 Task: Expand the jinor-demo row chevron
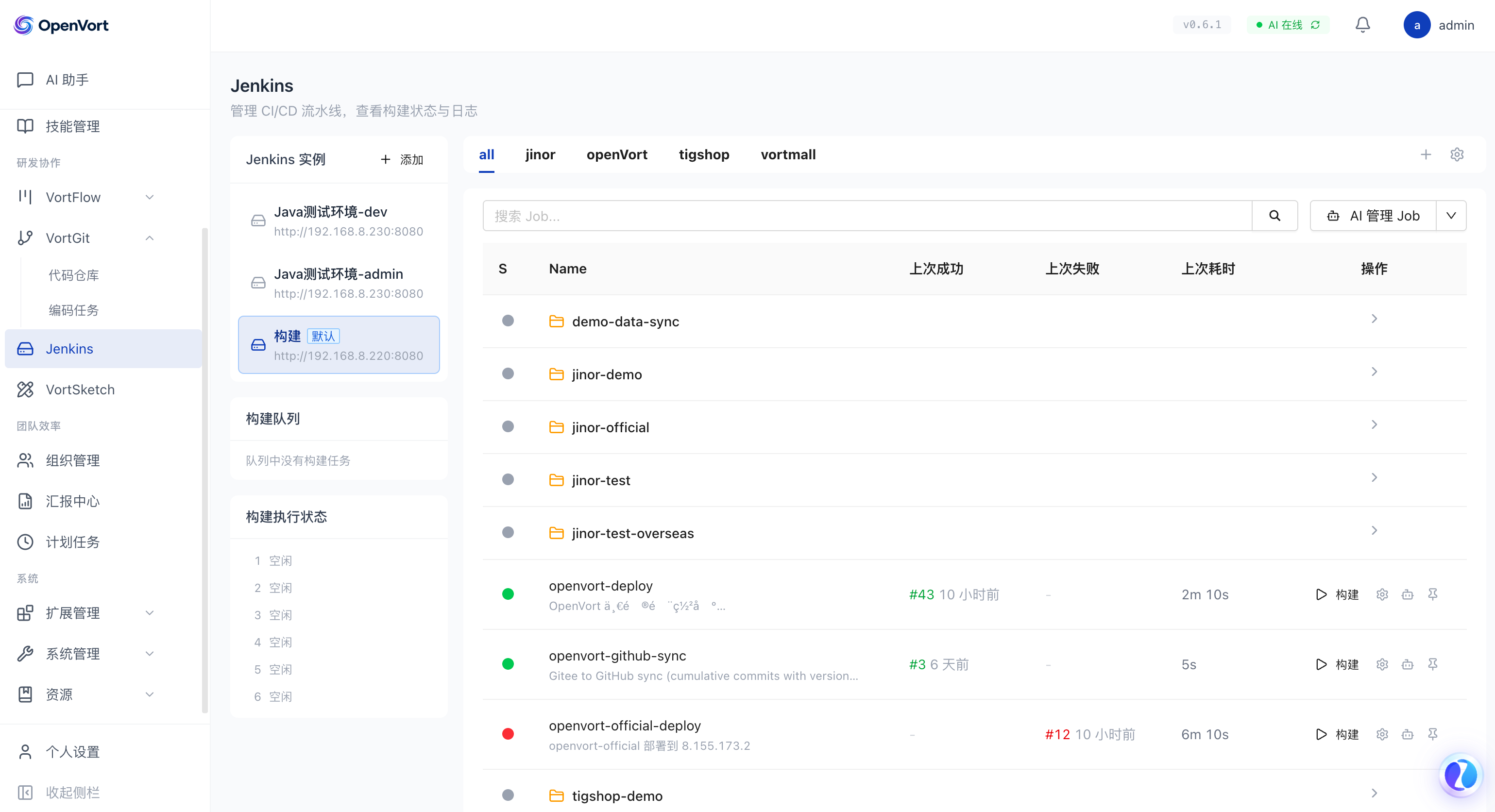[1374, 372]
